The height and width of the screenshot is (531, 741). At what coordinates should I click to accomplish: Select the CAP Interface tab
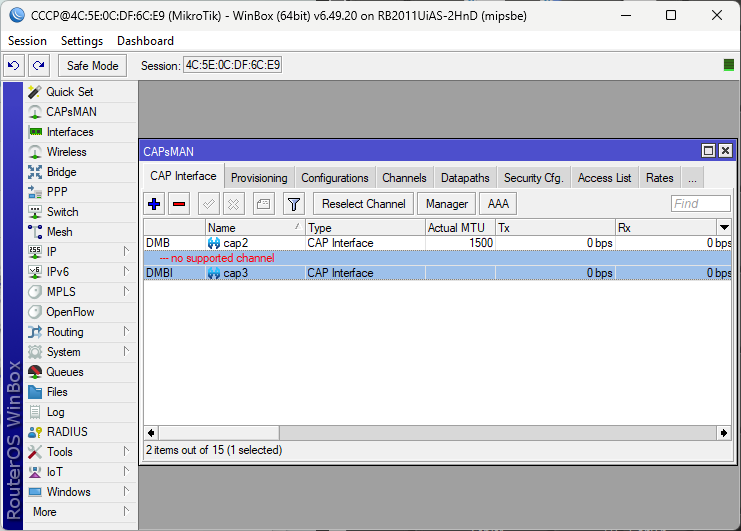[183, 176]
